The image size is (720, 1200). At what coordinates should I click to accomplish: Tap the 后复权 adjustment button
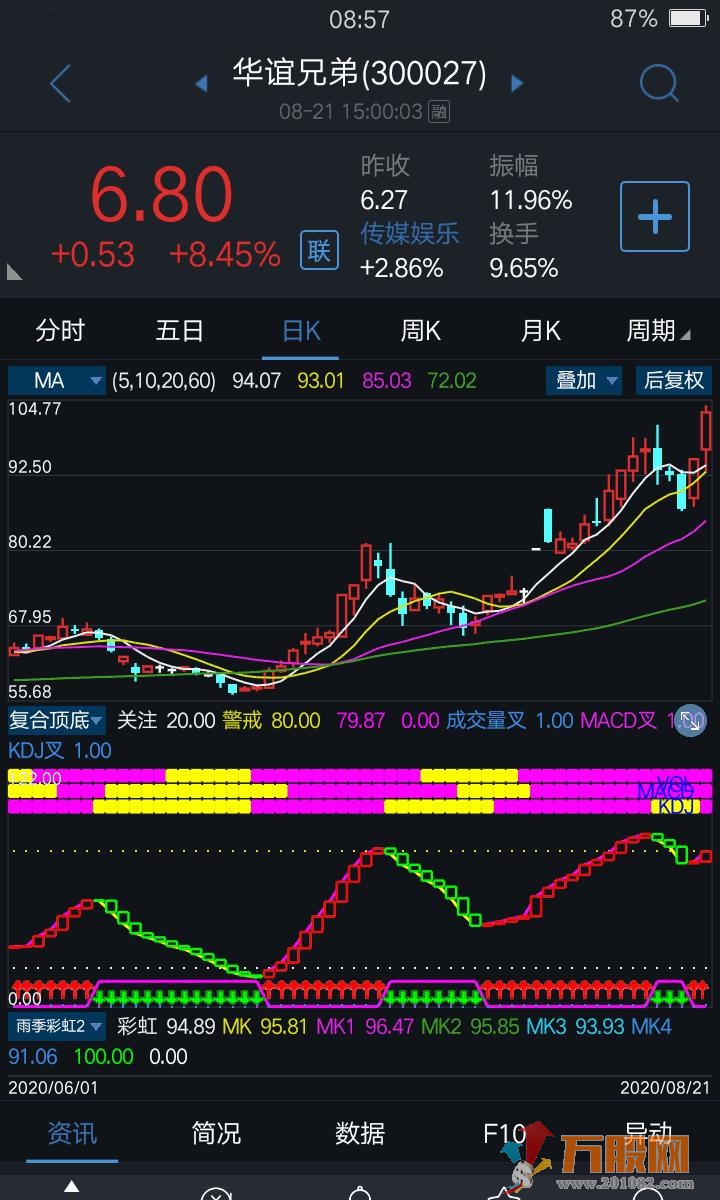tap(674, 380)
